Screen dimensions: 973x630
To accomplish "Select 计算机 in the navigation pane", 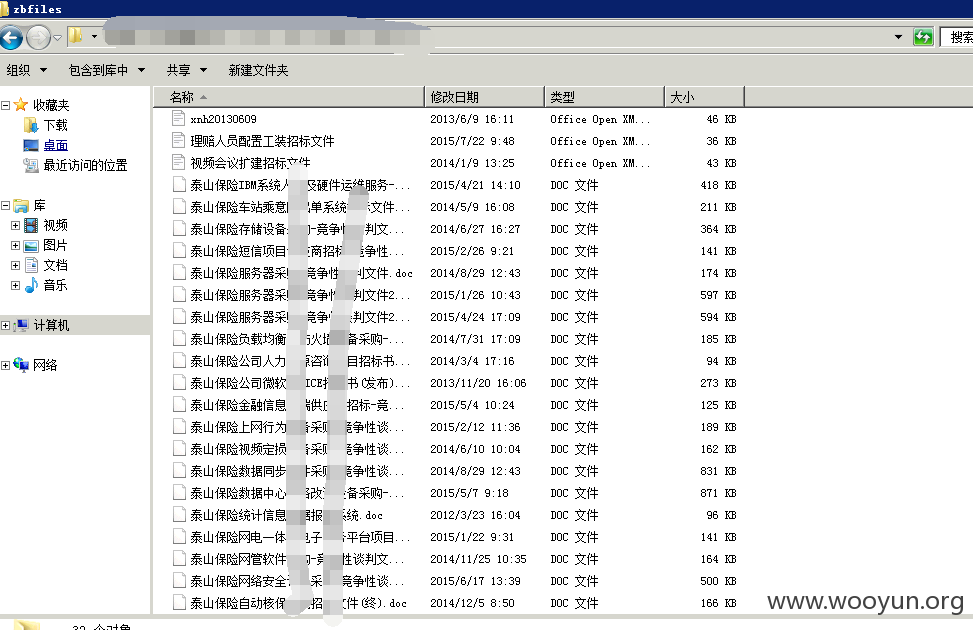I will tap(51, 325).
